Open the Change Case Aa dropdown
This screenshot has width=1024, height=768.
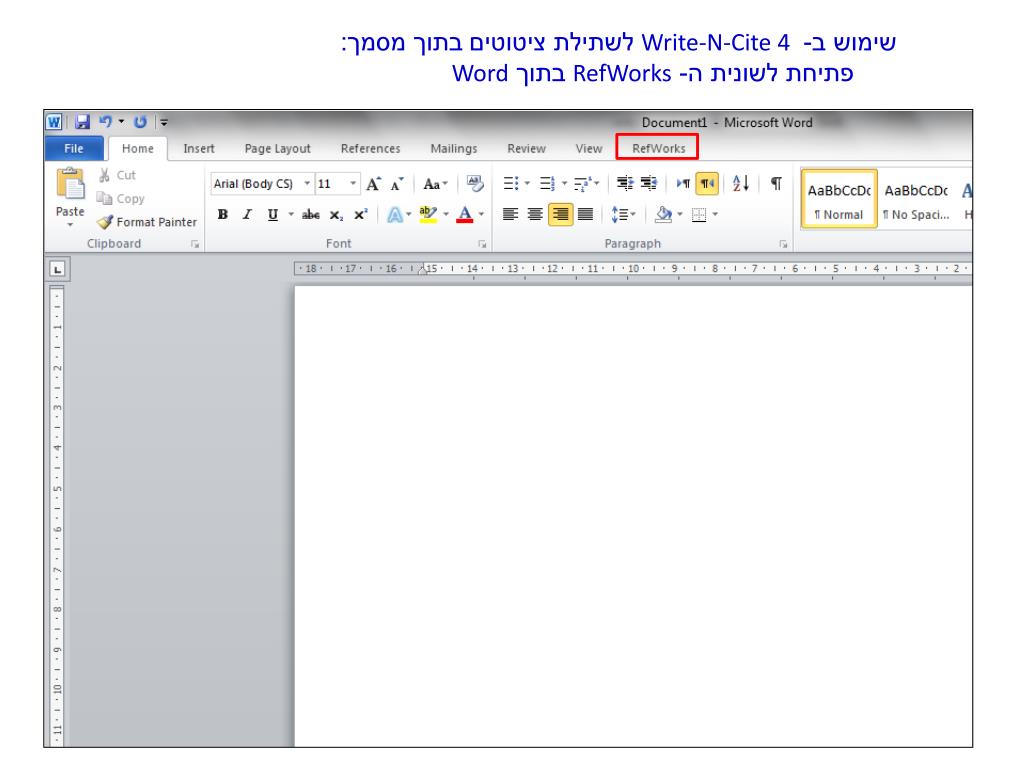coord(435,184)
